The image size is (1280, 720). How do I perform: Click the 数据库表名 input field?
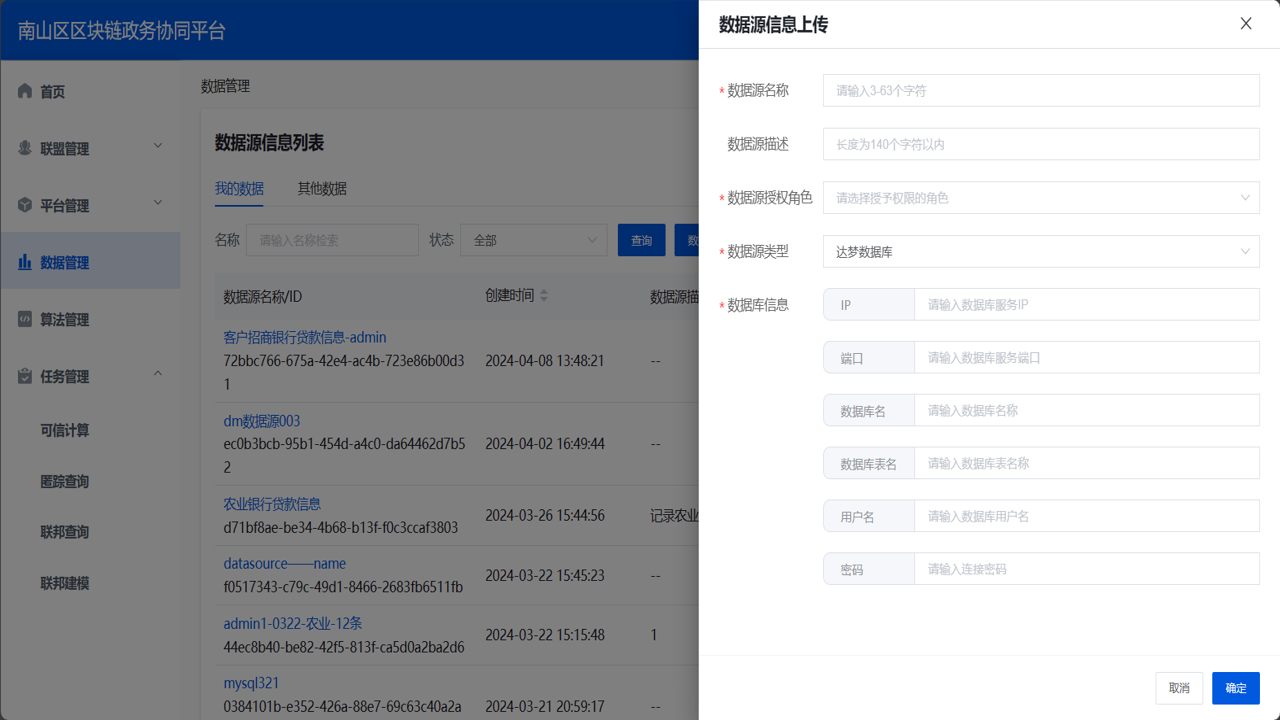coord(1087,463)
